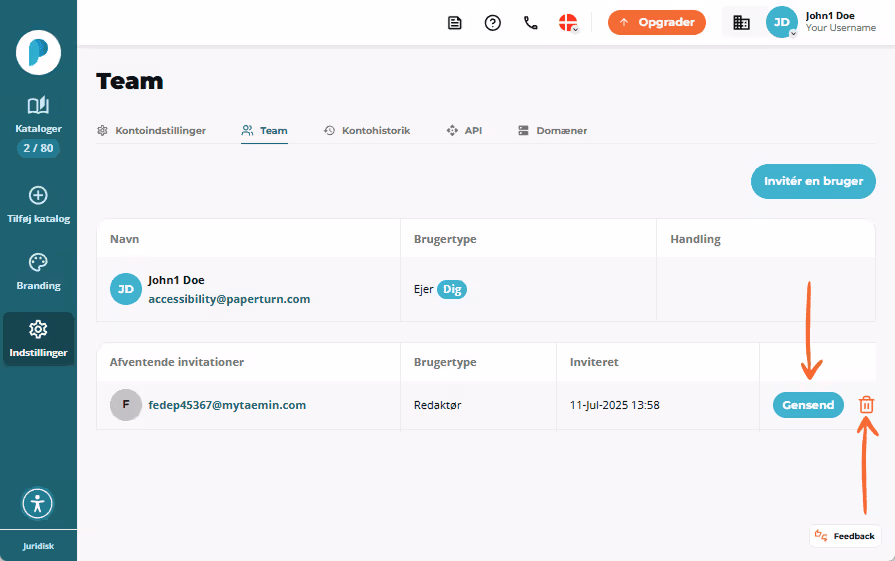Switch to the Kontoindstillinger tab
Image resolution: width=895 pixels, height=561 pixels.
point(151,131)
